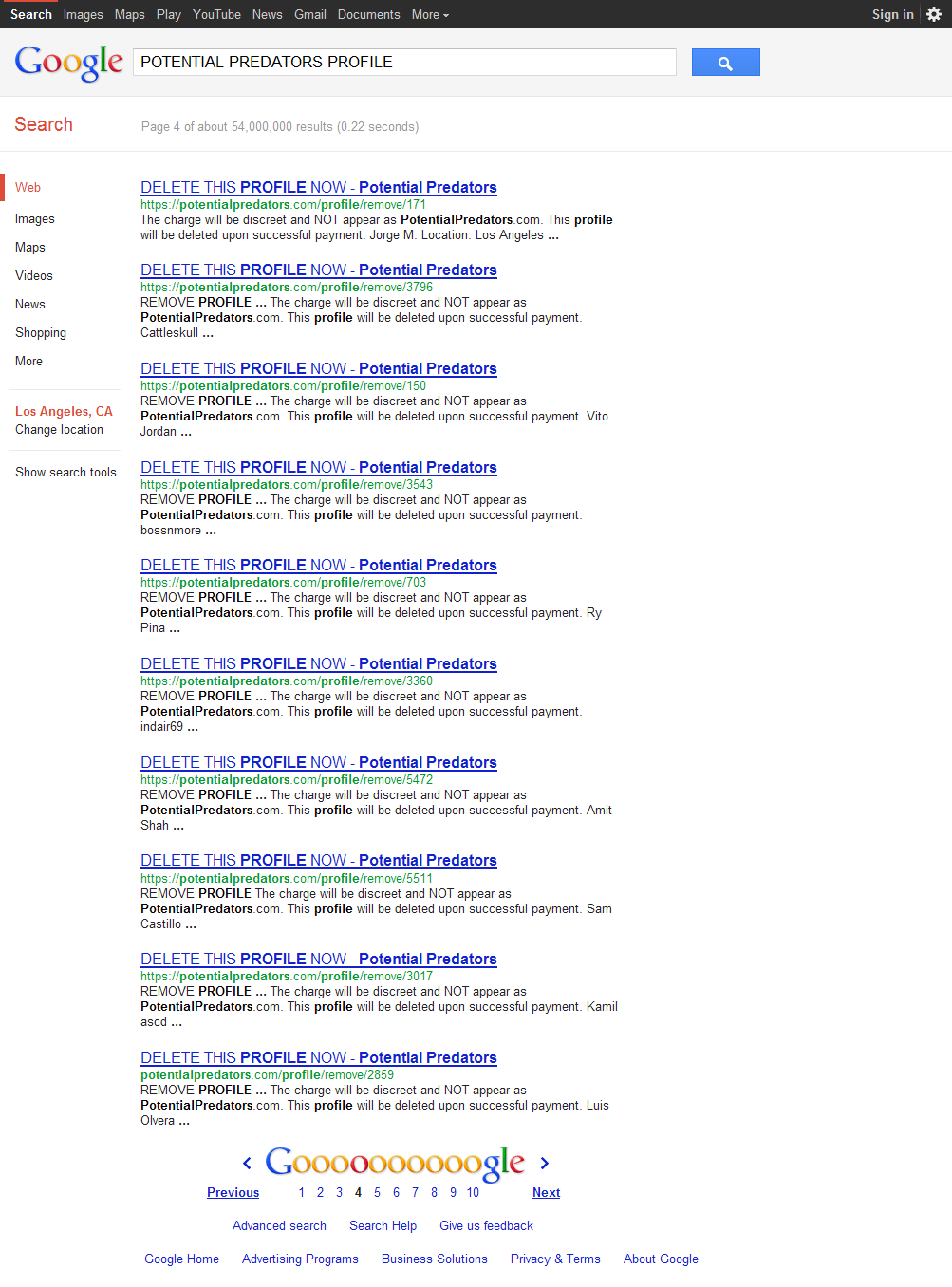This screenshot has width=952, height=1287.
Task: Go to results page 5
Action: tap(377, 1192)
